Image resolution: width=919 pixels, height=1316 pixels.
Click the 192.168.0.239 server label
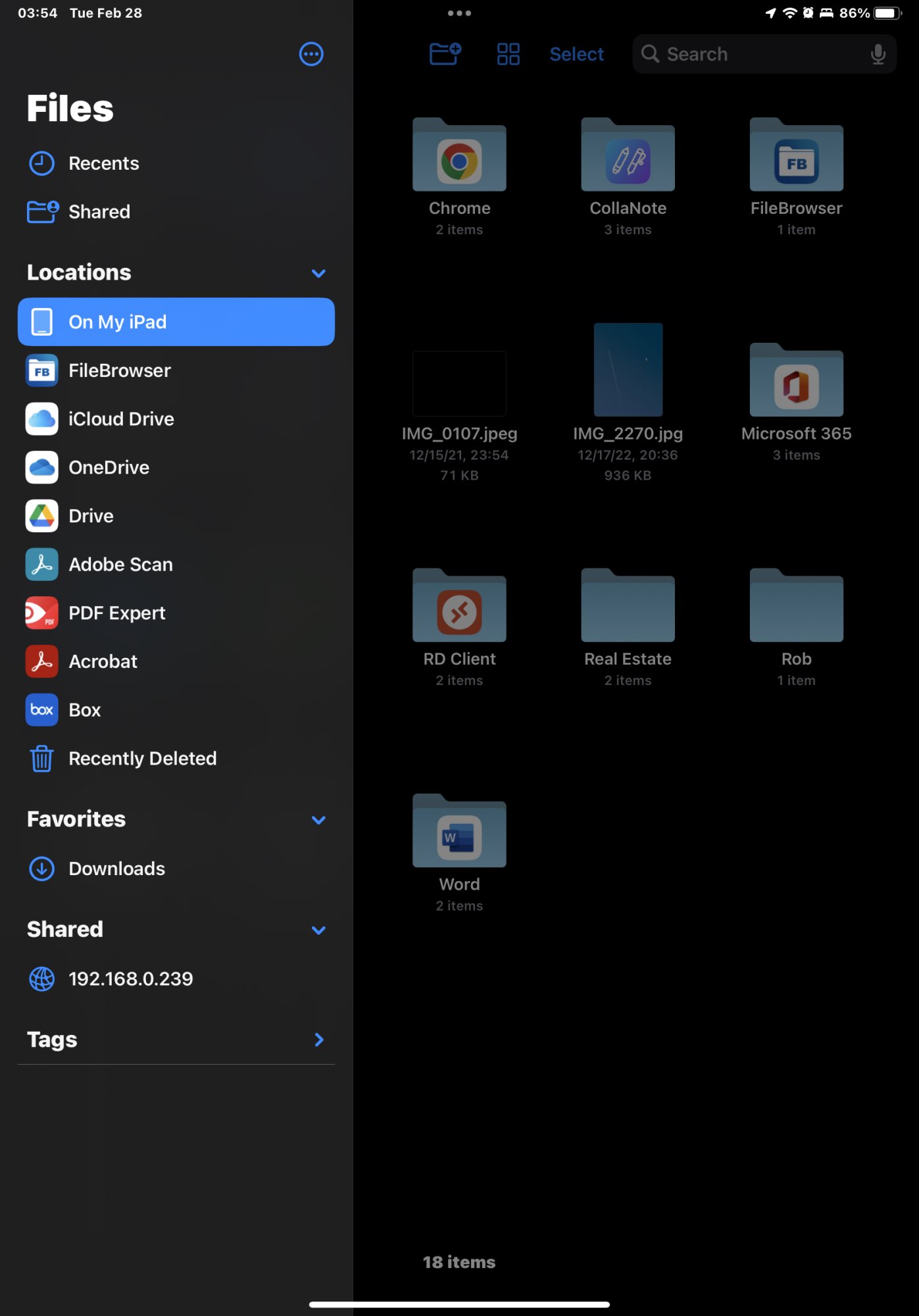point(131,979)
